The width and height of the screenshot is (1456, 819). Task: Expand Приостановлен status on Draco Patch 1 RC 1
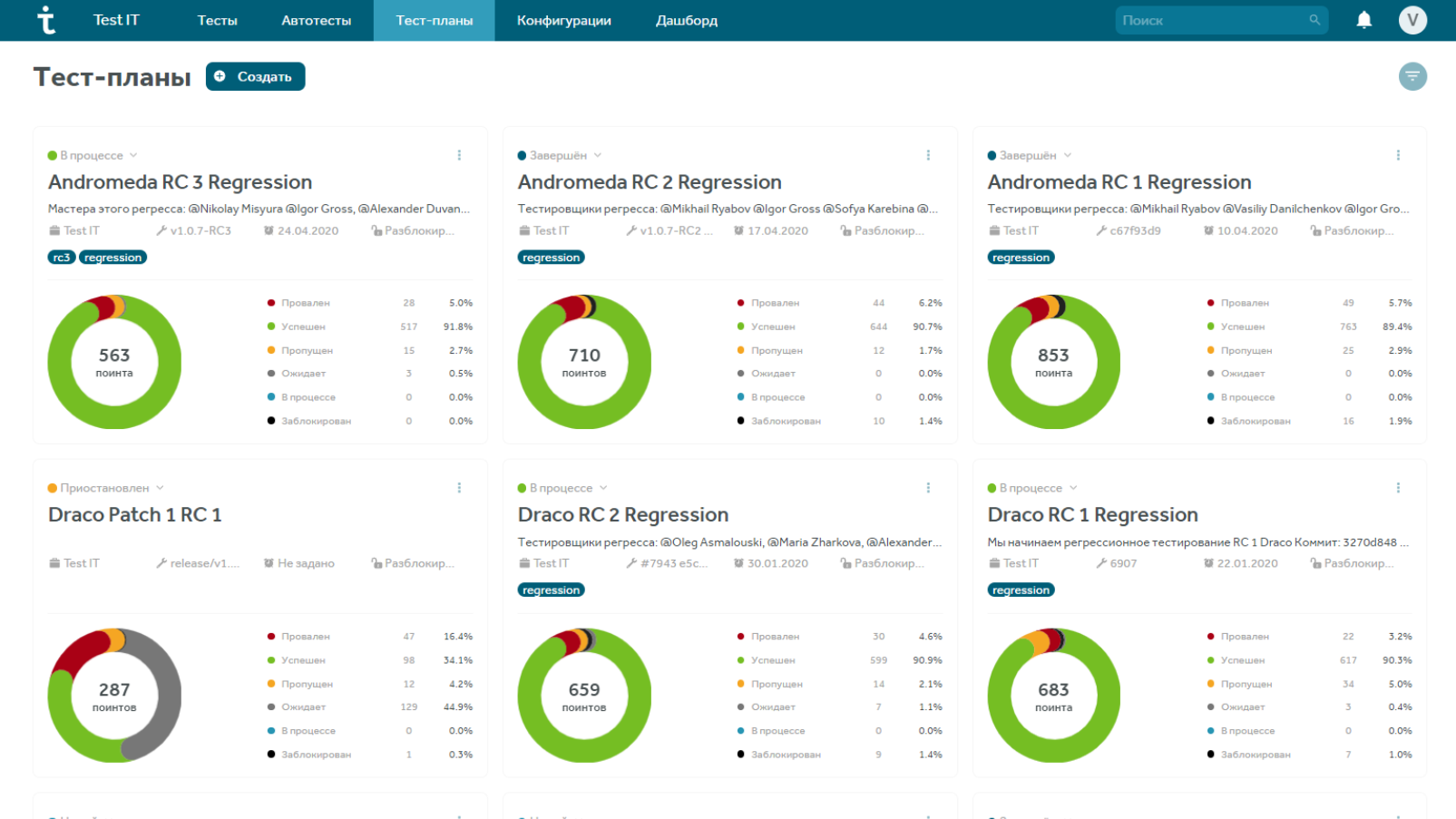(160, 488)
